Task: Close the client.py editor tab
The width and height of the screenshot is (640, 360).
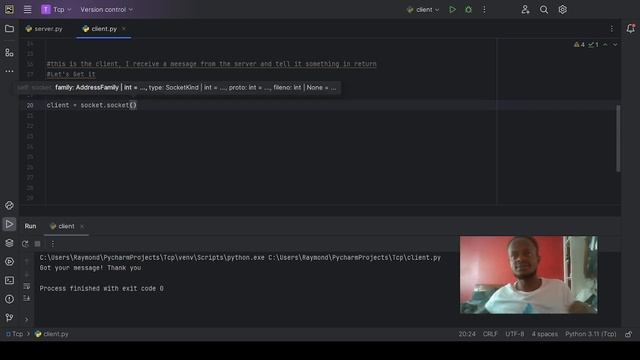Action: click(124, 29)
